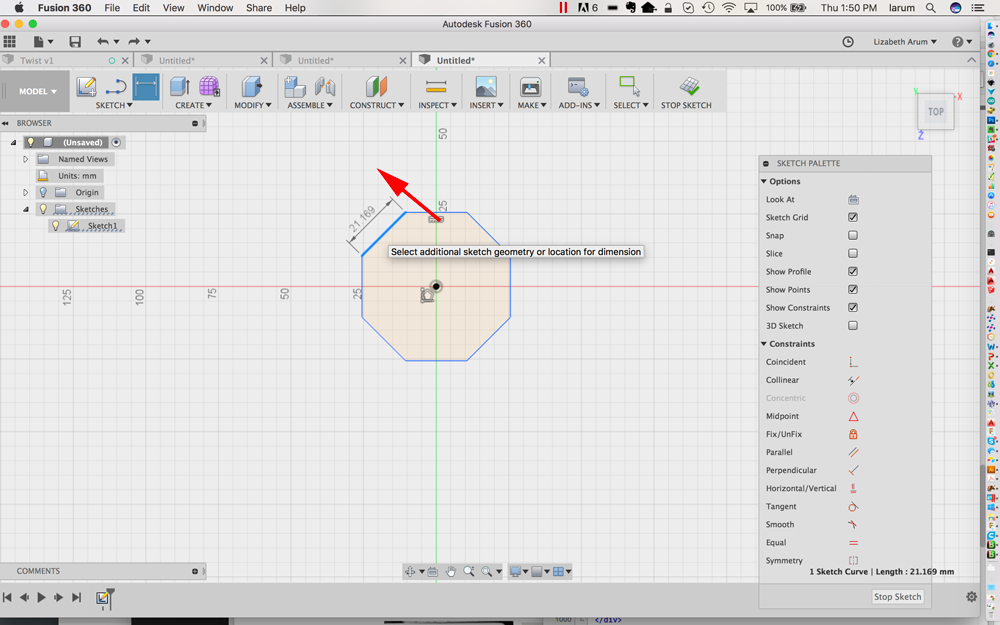Activate the Sketch Dimension tool icon

click(x=146, y=87)
